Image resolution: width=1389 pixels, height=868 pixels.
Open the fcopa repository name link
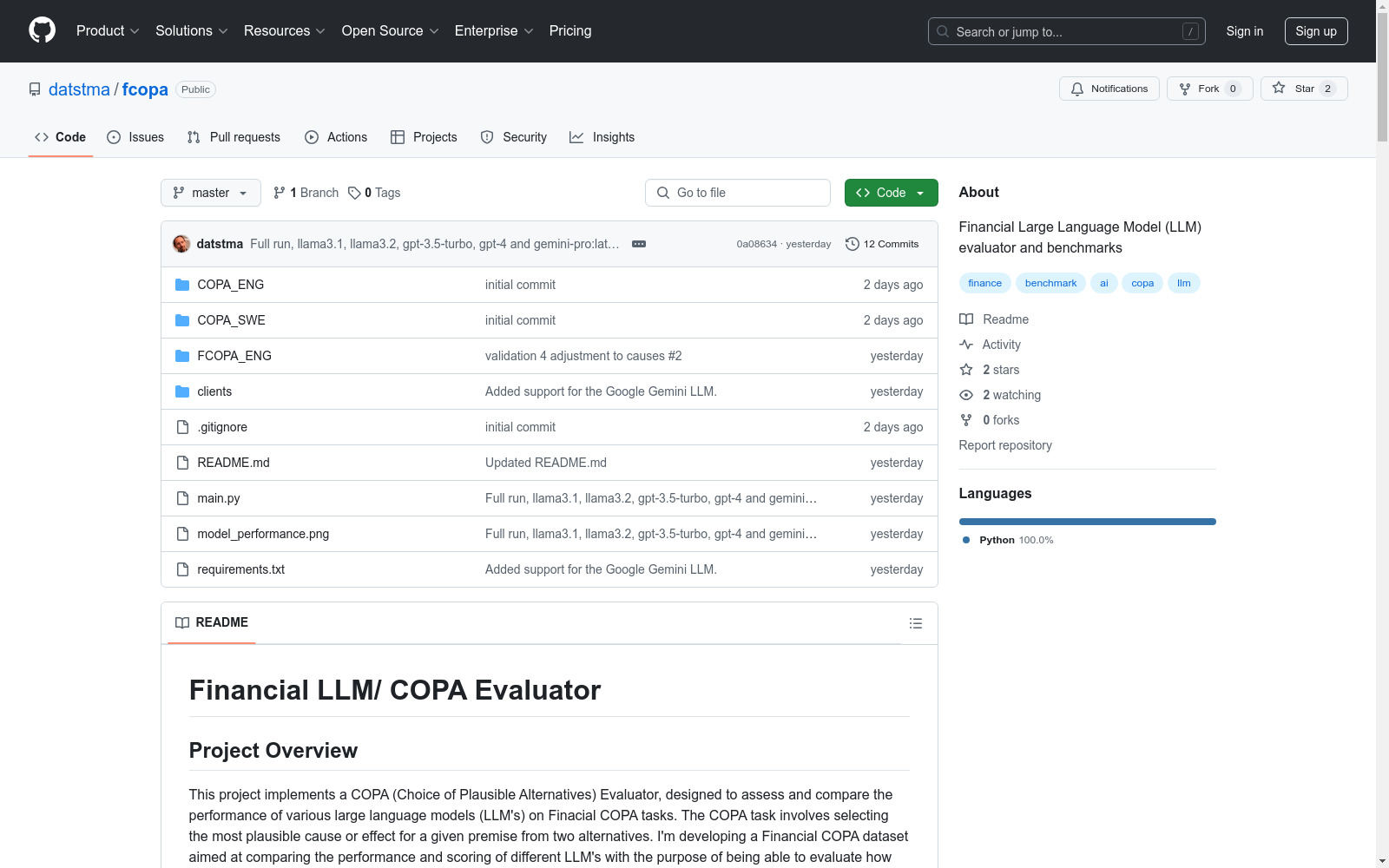pos(145,89)
